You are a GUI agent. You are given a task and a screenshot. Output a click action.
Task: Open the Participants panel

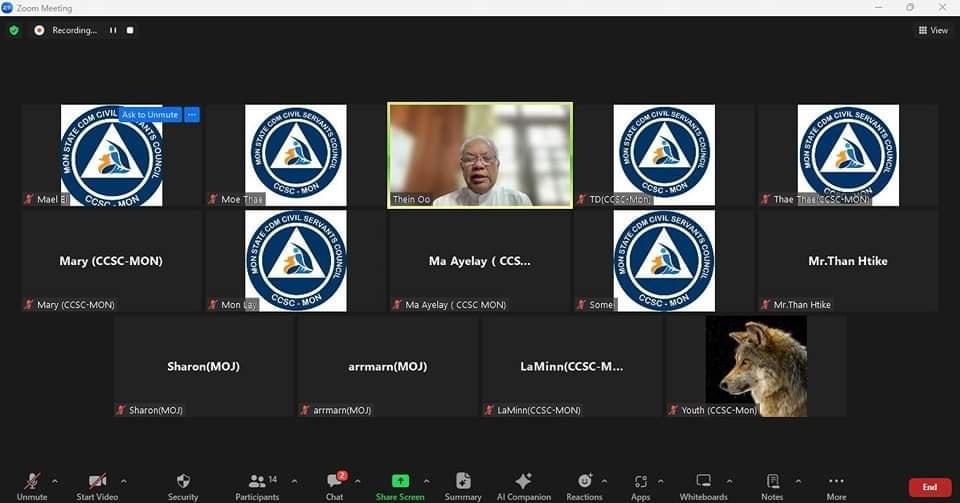click(x=257, y=486)
